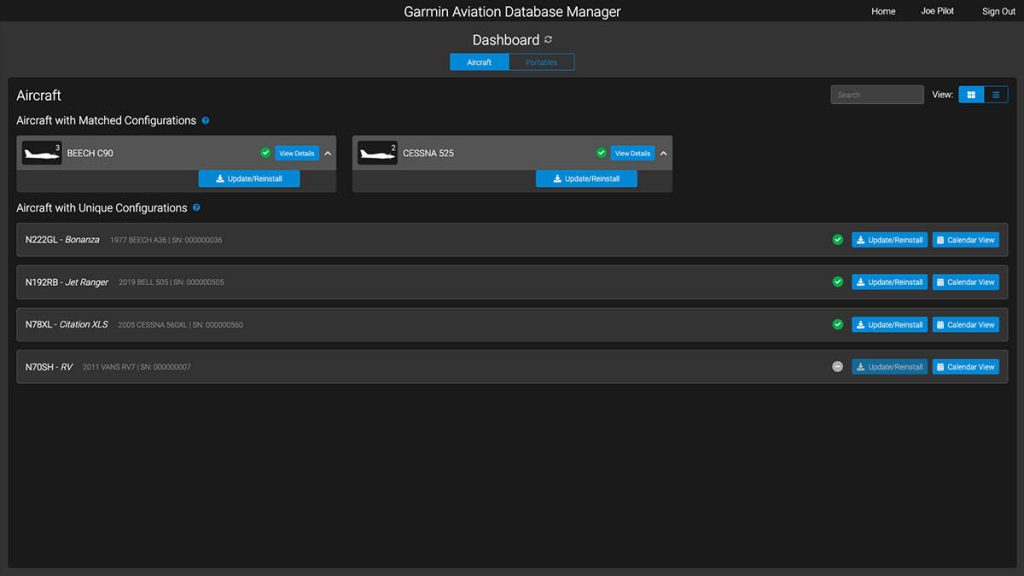
Task: Open help for Matched Configurations
Action: pyautogui.click(x=206, y=121)
